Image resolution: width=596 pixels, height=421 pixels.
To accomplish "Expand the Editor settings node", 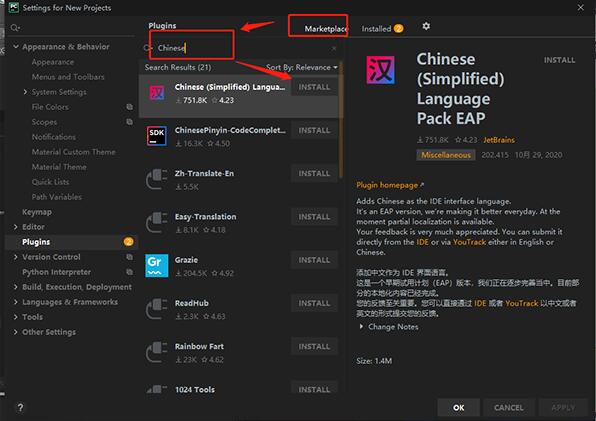I will click(x=16, y=227).
